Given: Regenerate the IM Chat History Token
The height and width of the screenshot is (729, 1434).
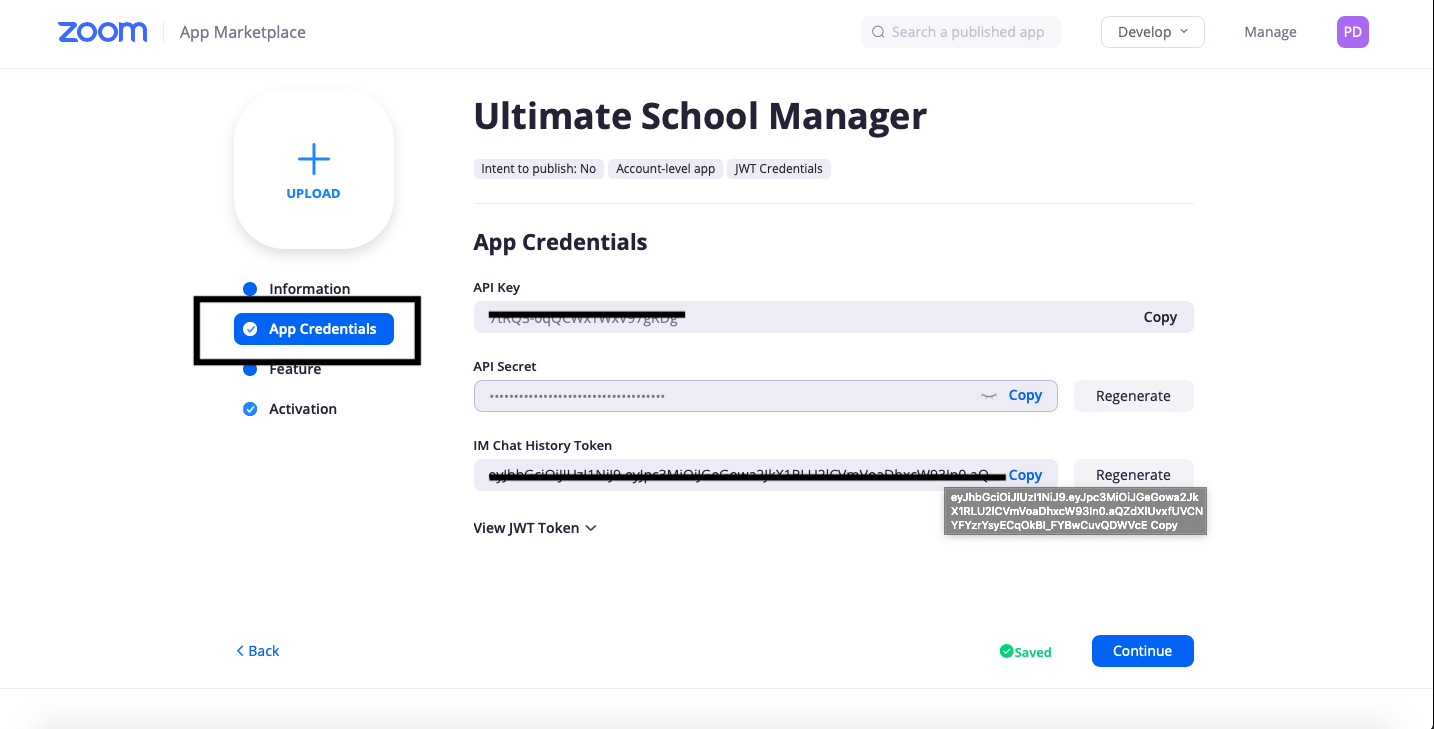Looking at the screenshot, I should [1133, 475].
